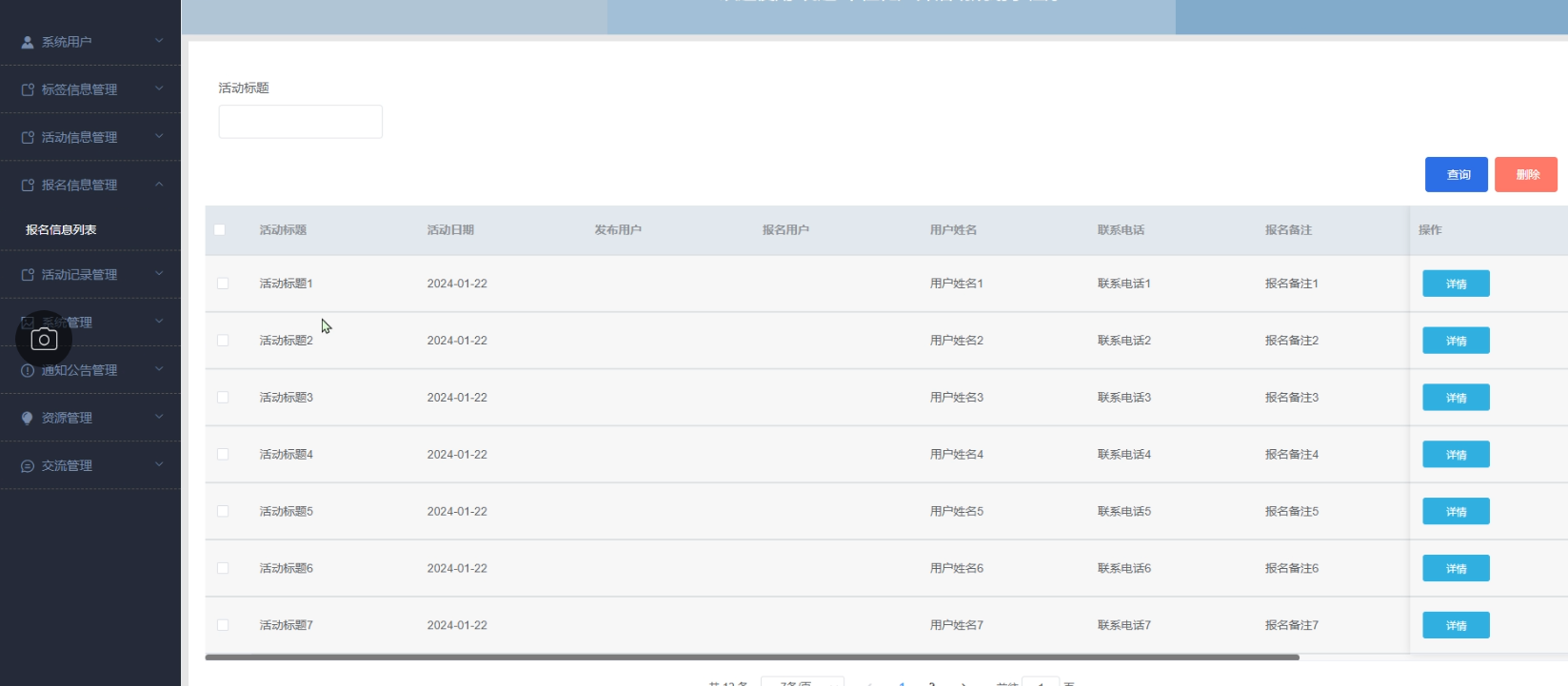Click the 报名备注1 cell
This screenshot has height=686, width=1568.
click(1291, 284)
